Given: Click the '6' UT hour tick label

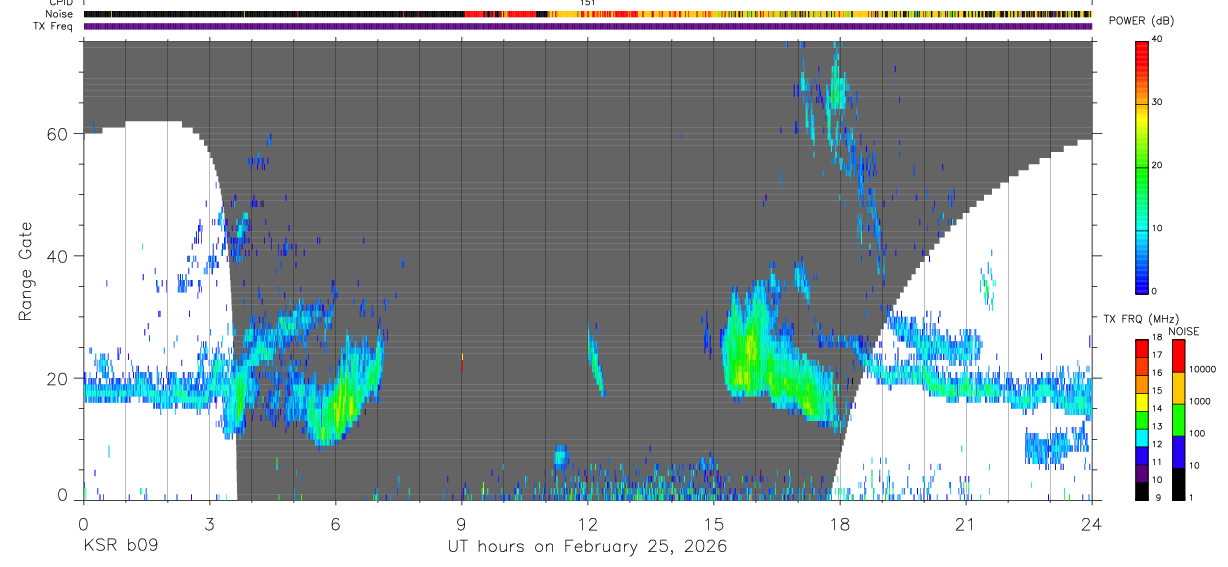Looking at the screenshot, I should [x=335, y=525].
